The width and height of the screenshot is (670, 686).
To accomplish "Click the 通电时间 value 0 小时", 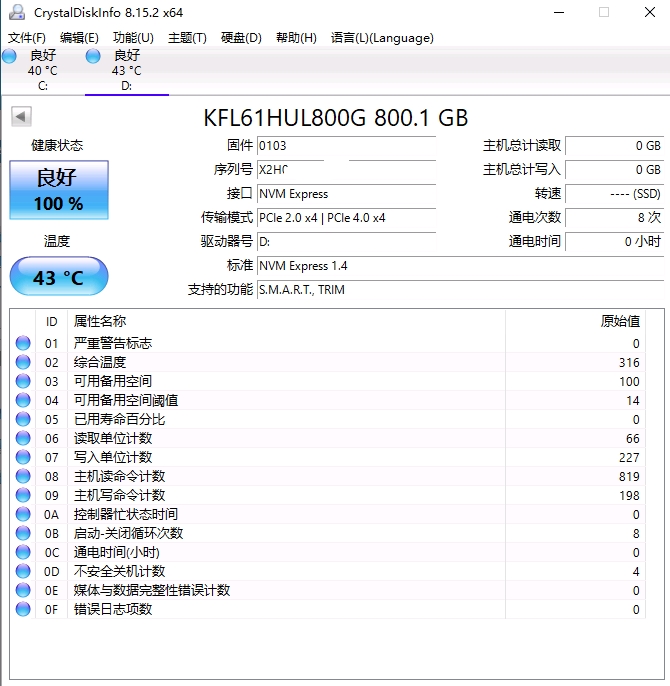I will click(614, 242).
